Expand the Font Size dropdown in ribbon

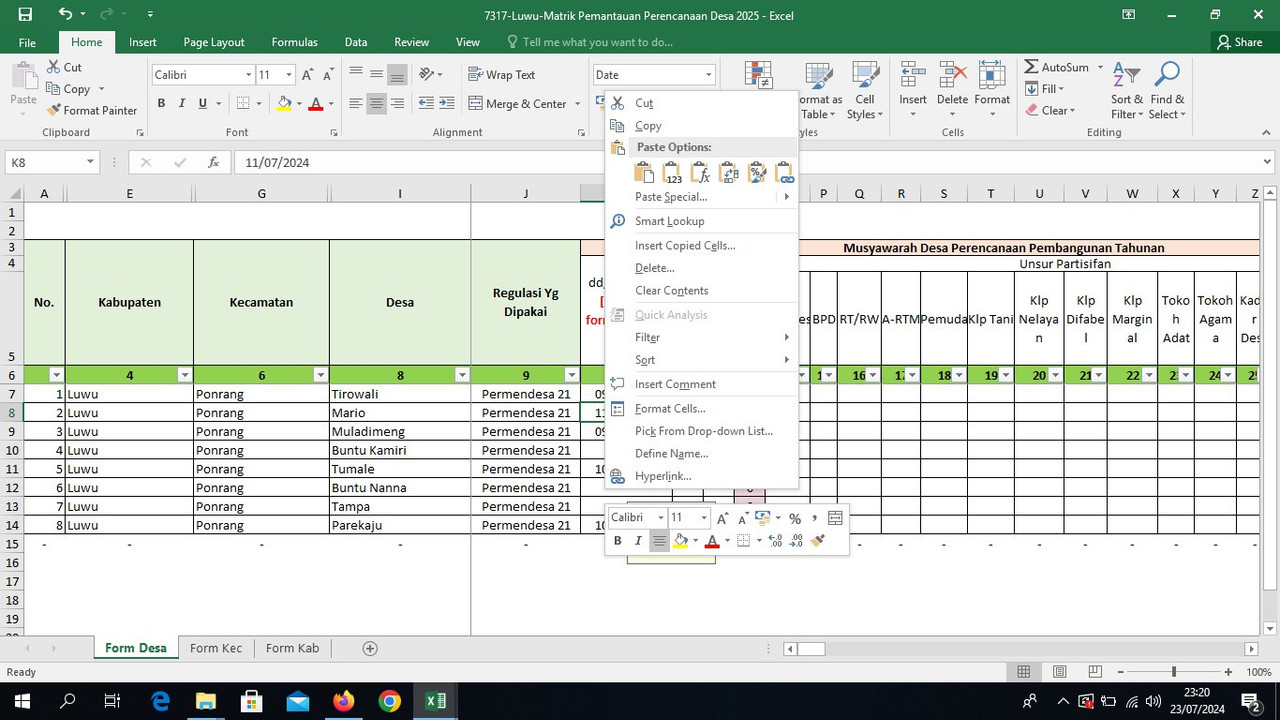click(289, 75)
